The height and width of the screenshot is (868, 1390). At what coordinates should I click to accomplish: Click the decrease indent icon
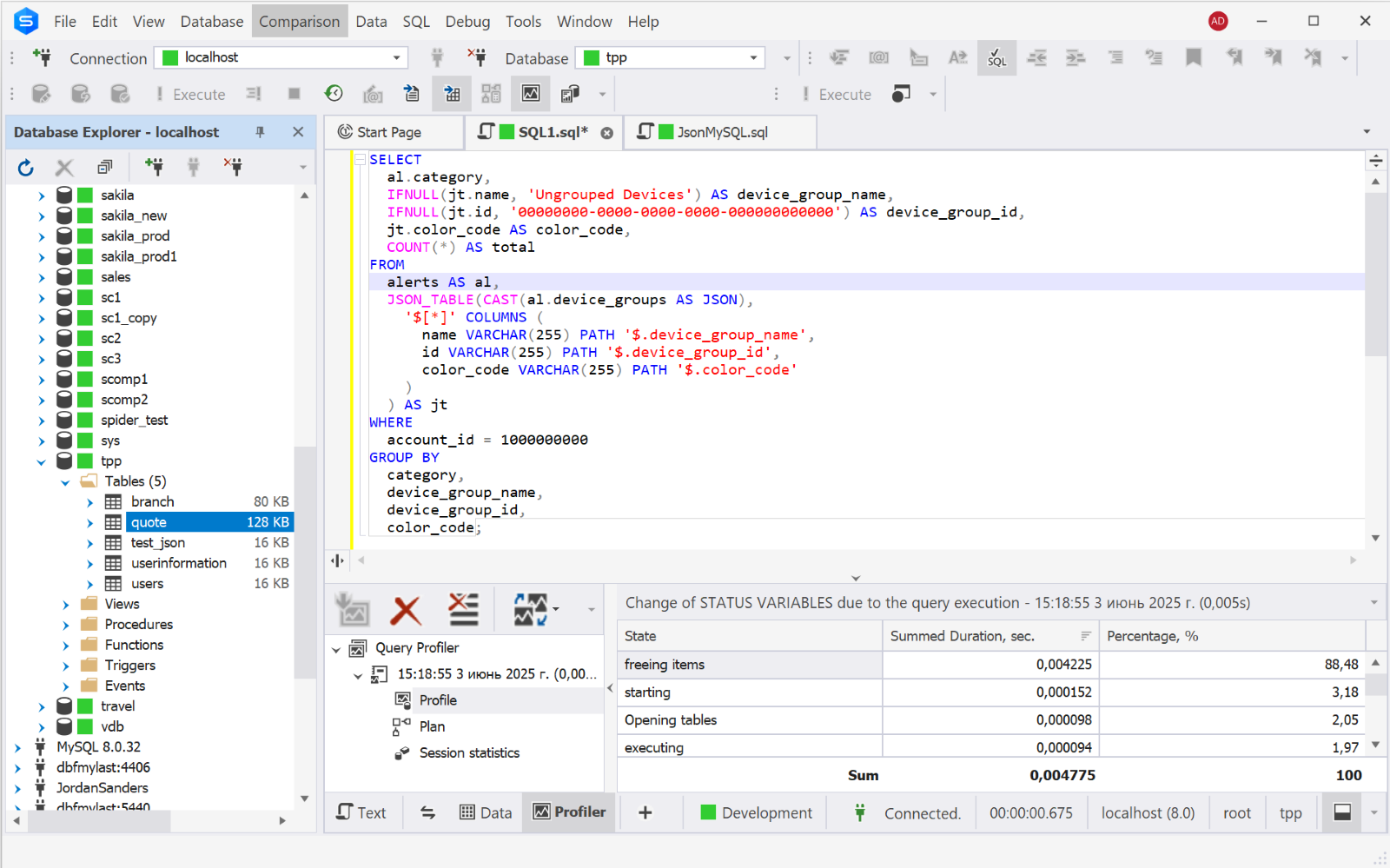1036,58
